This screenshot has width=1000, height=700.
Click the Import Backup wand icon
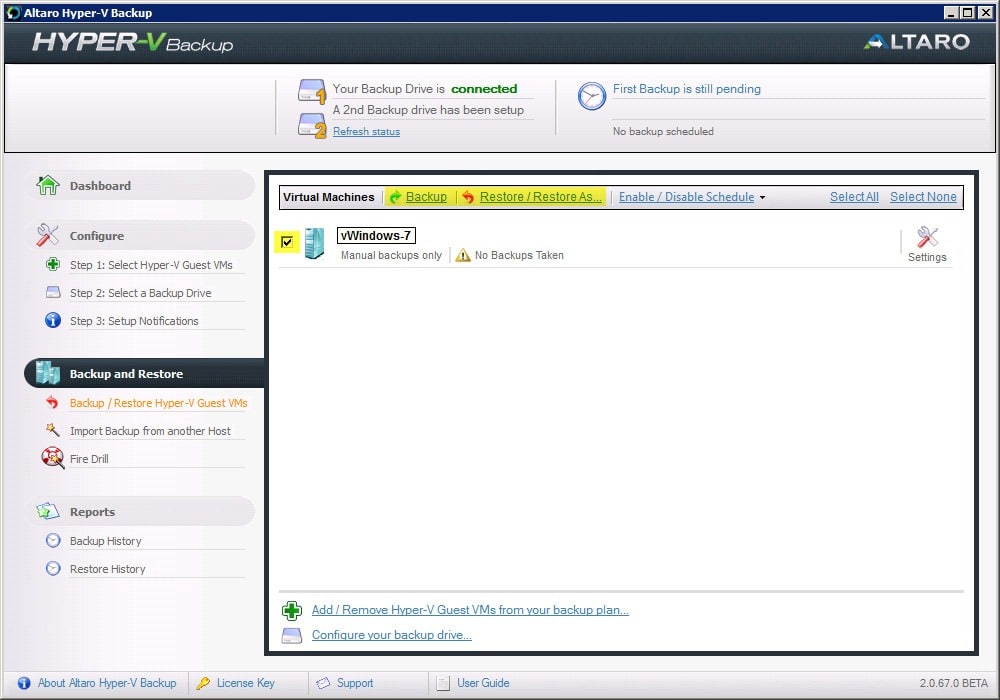pyautogui.click(x=52, y=430)
